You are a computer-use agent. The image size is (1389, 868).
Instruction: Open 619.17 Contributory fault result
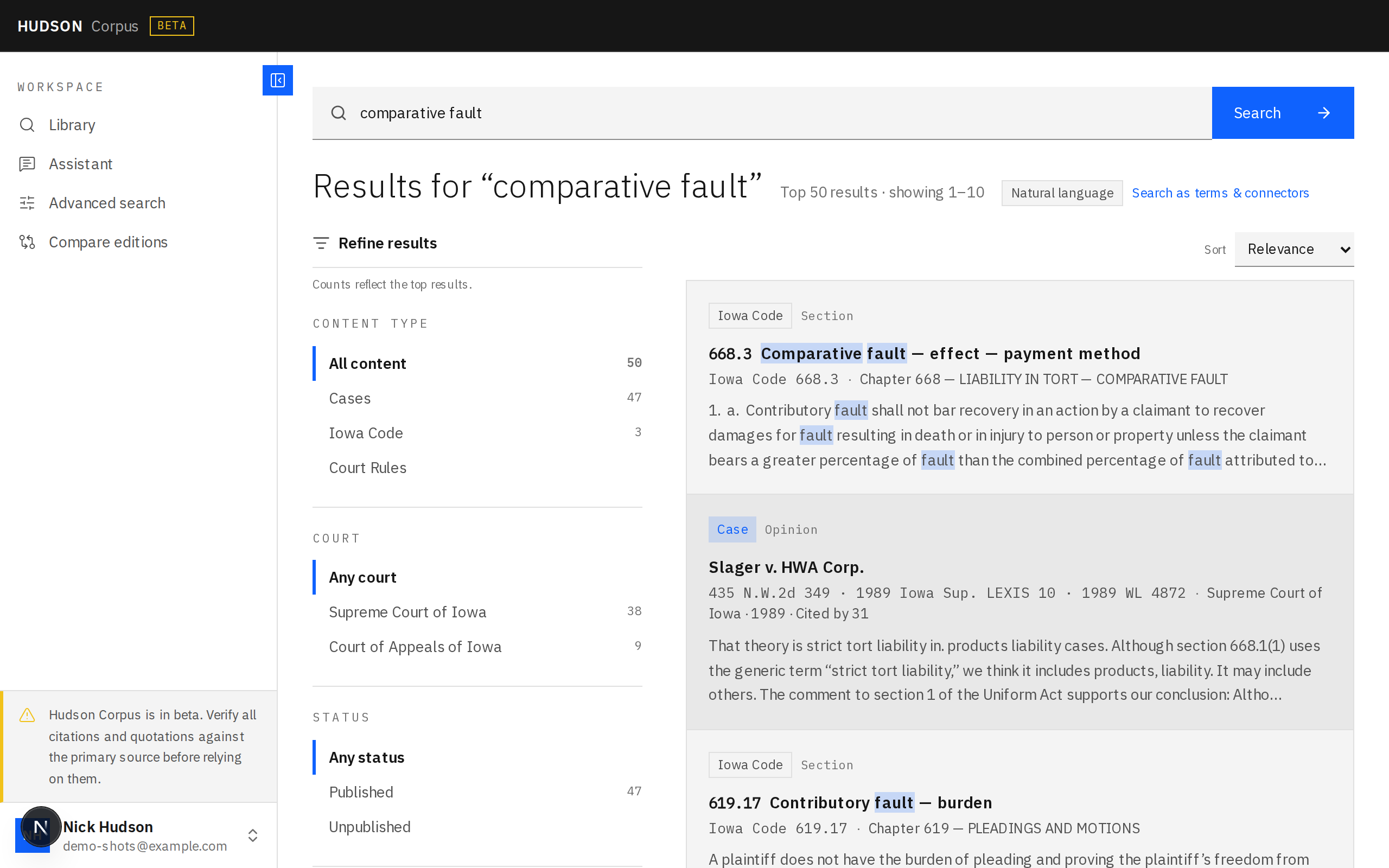click(850, 802)
